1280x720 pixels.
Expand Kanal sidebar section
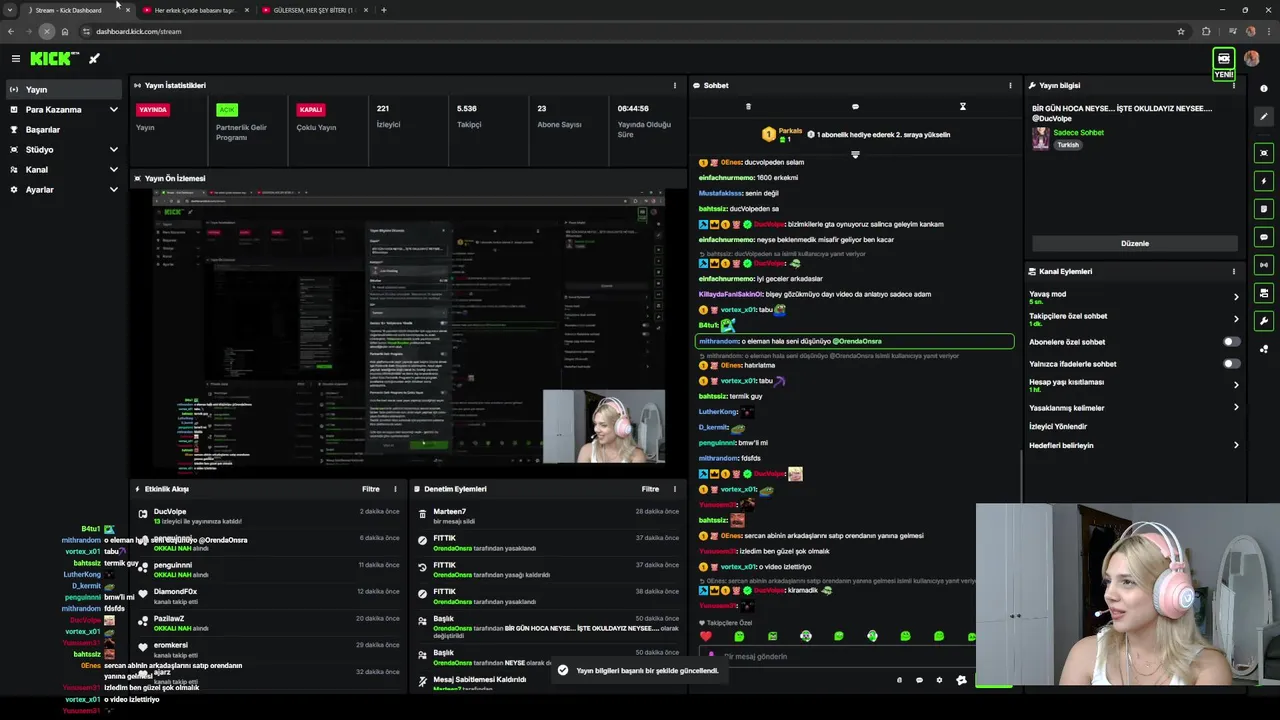point(64,170)
